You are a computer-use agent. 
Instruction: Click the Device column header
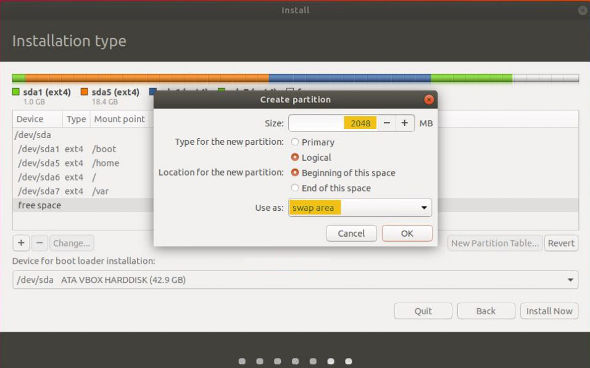pos(37,119)
